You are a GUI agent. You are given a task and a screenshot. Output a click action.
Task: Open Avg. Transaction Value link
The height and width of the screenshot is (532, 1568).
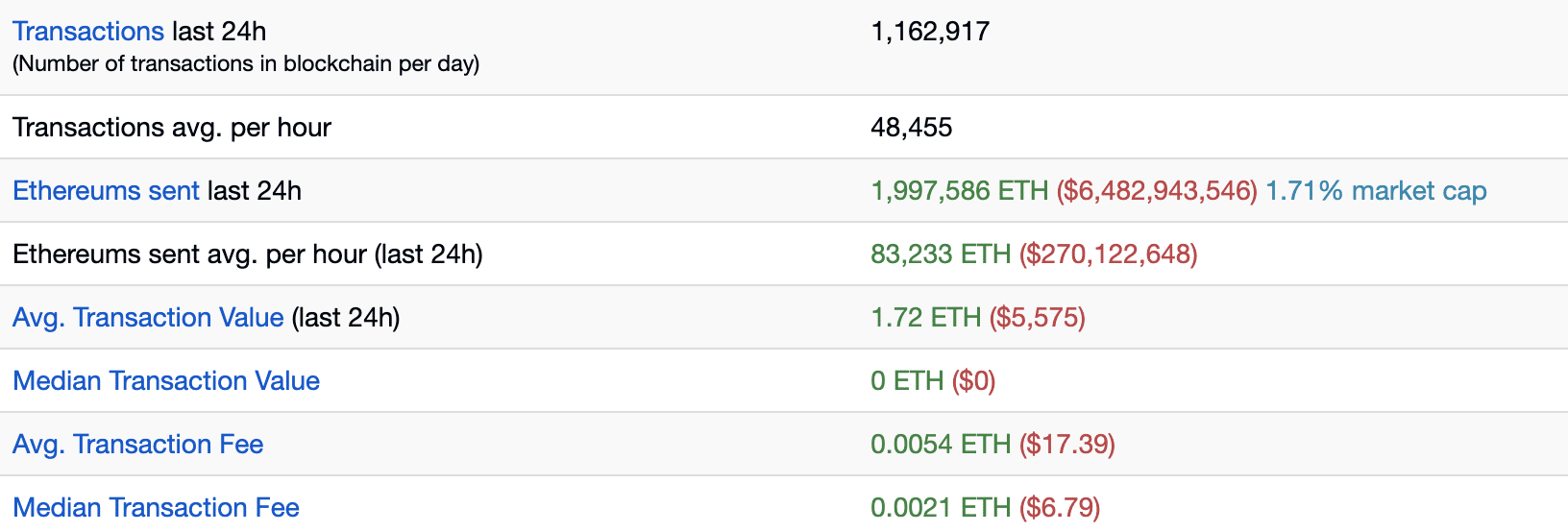[148, 318]
